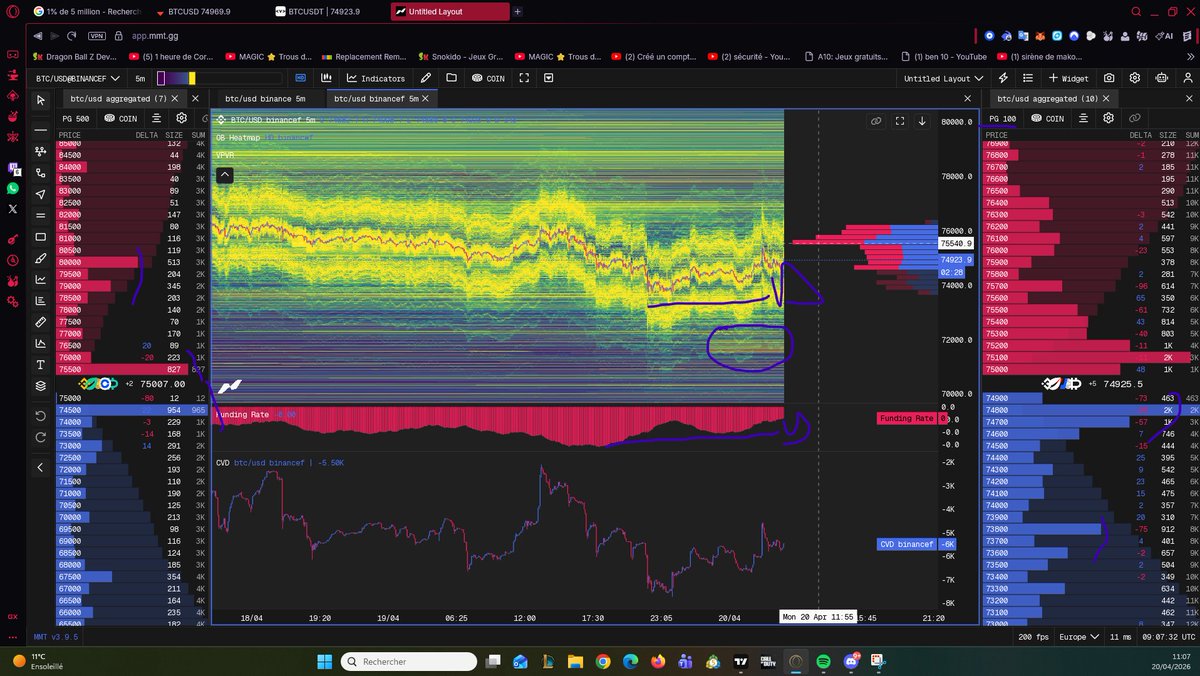Screen dimensions: 1200x676
Task: Open app settings gear in top bar
Action: 1134,78
